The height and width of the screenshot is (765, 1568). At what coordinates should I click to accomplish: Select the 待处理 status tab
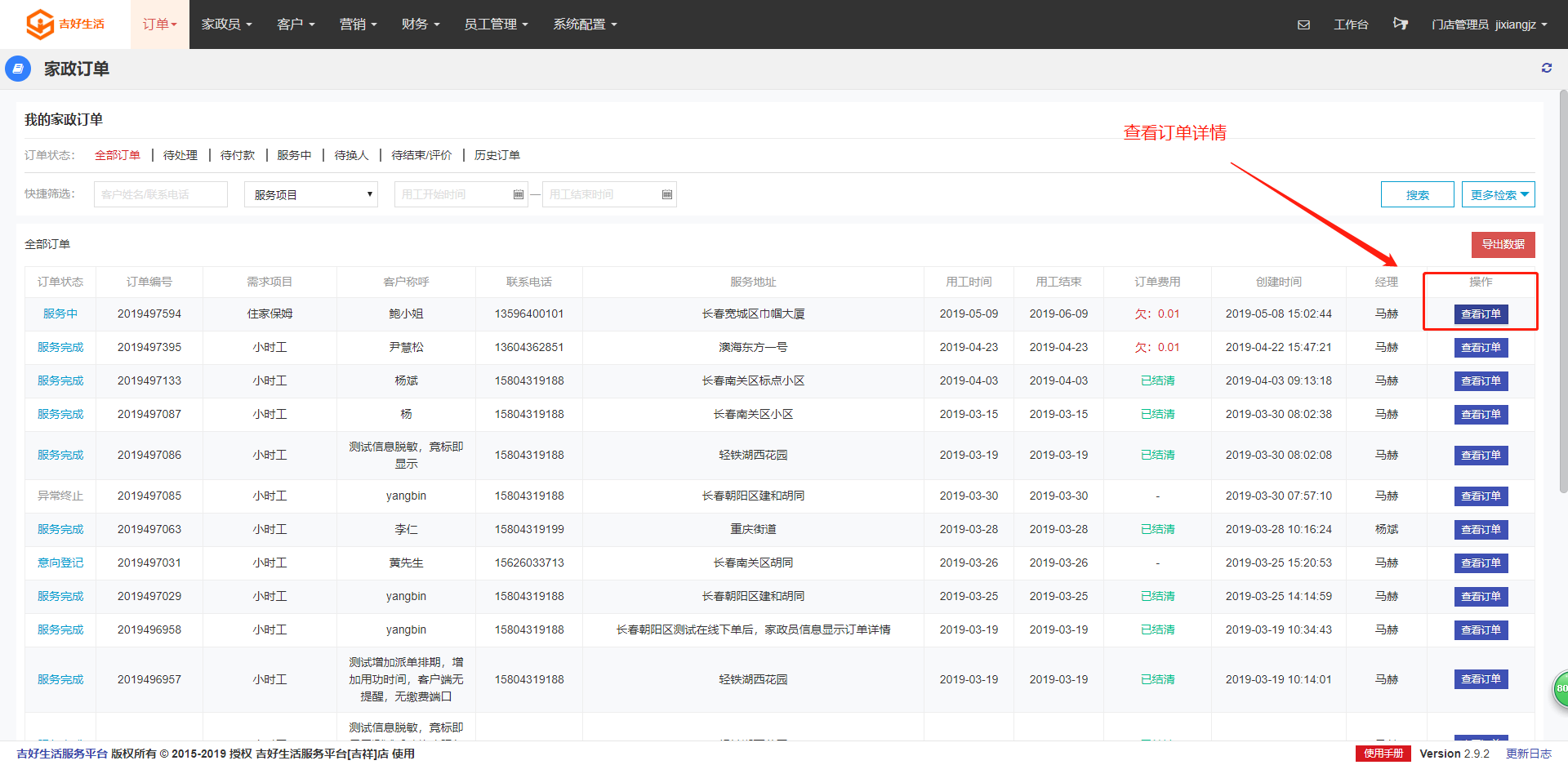(180, 155)
